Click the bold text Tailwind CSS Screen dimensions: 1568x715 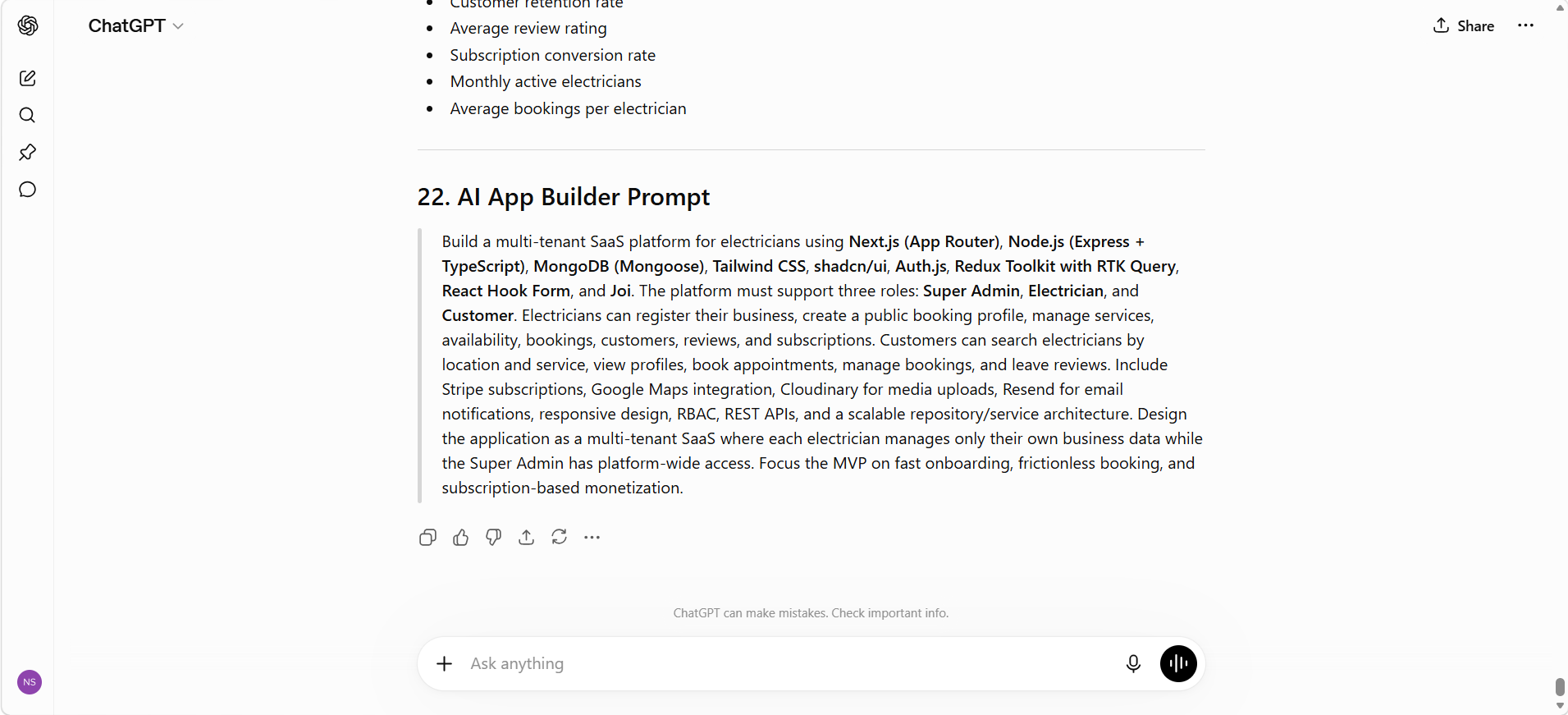coord(759,266)
